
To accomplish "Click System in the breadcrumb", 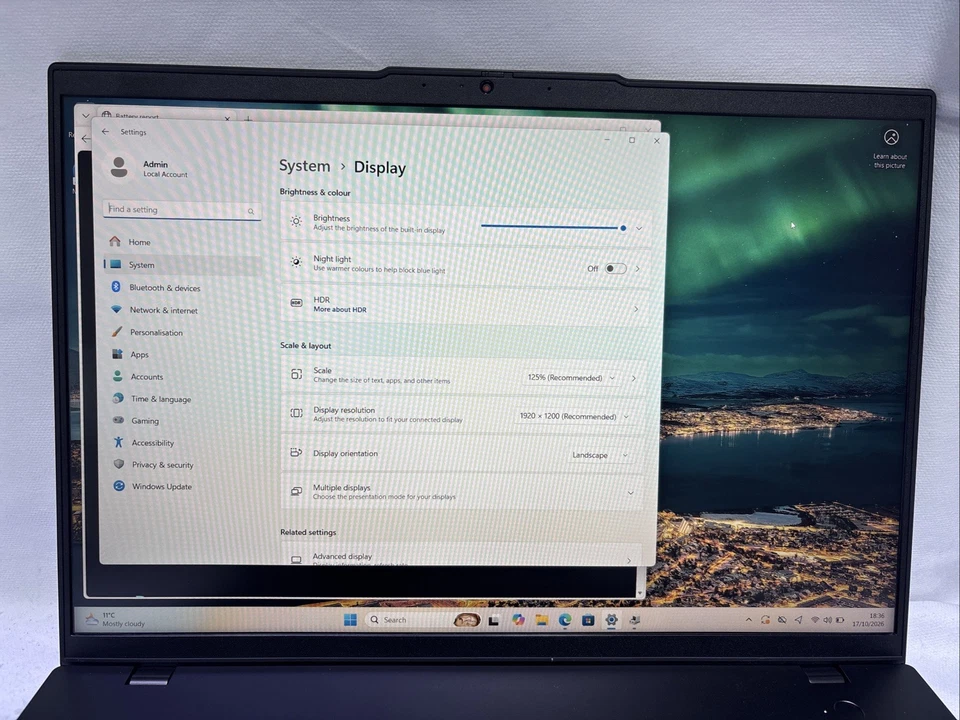I will tap(304, 166).
